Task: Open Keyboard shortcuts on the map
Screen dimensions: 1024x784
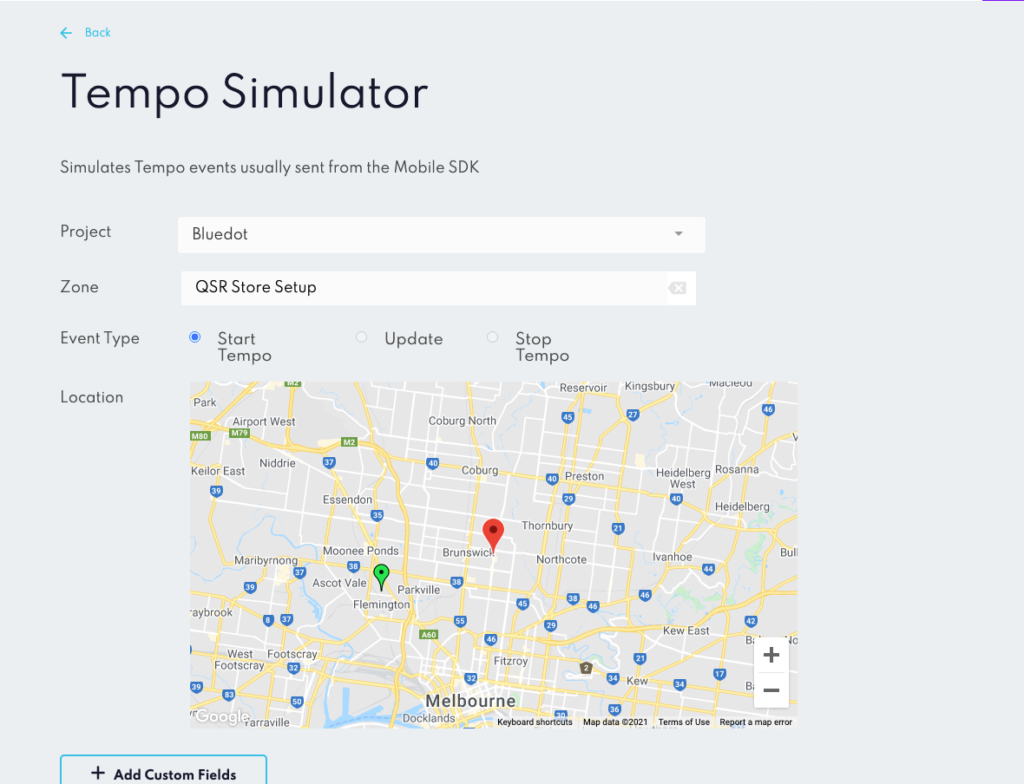Action: 535,722
